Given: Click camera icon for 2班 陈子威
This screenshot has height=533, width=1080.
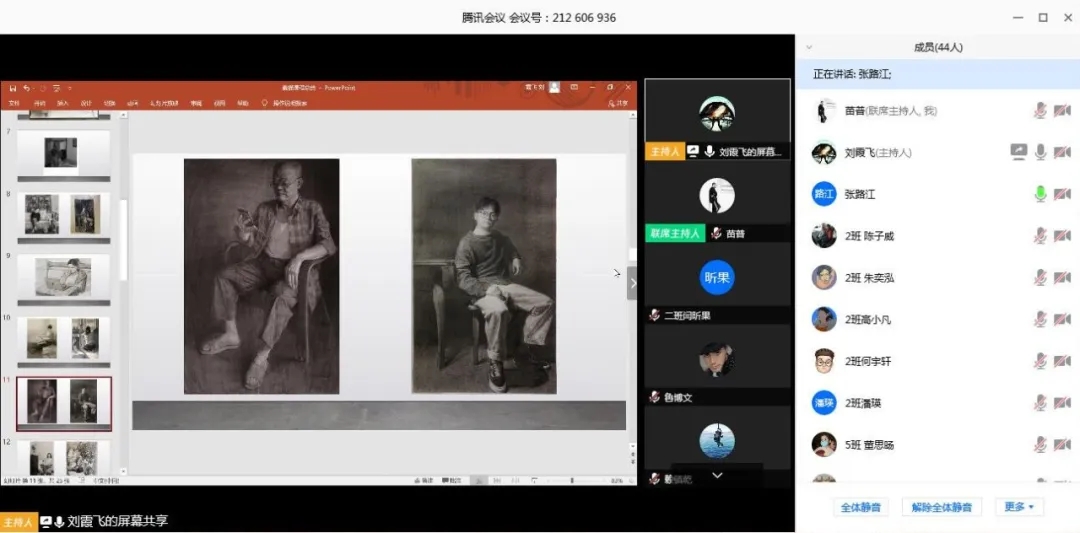Looking at the screenshot, I should (1062, 236).
